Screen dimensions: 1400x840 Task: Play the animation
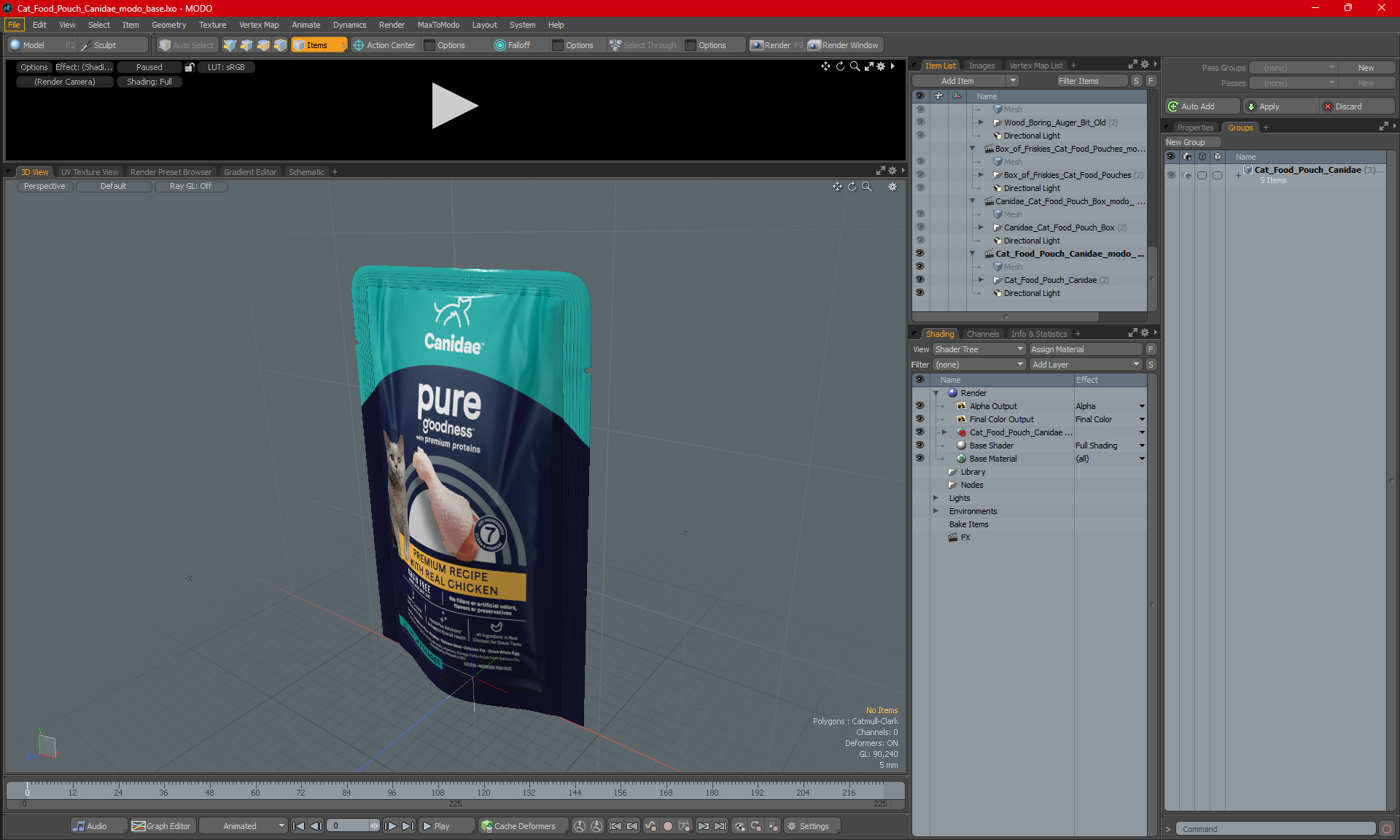(446, 826)
